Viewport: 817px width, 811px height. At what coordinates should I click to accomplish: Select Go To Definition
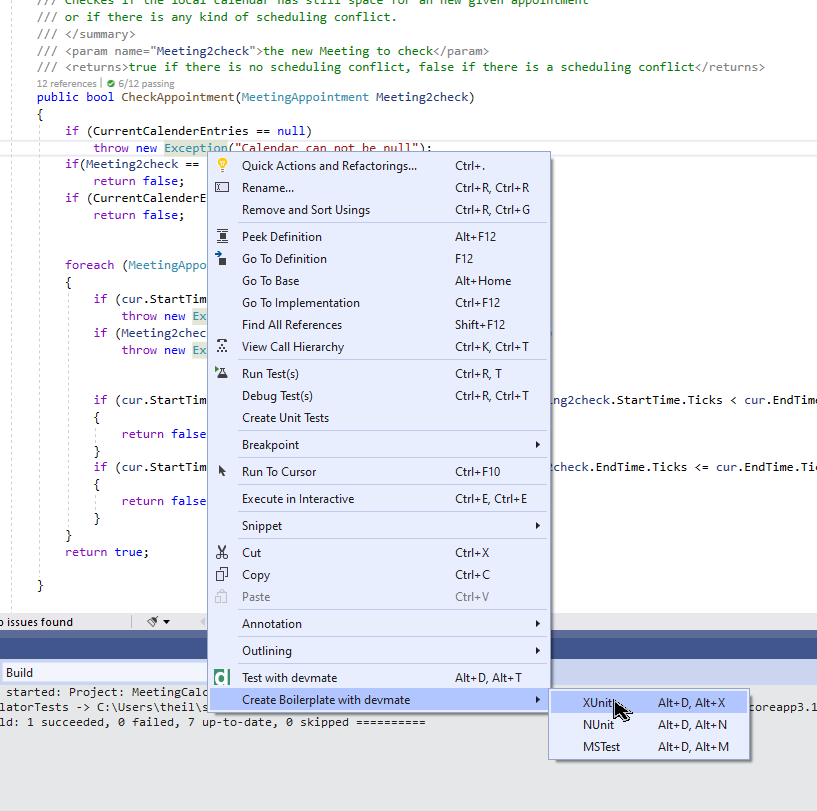point(379,259)
